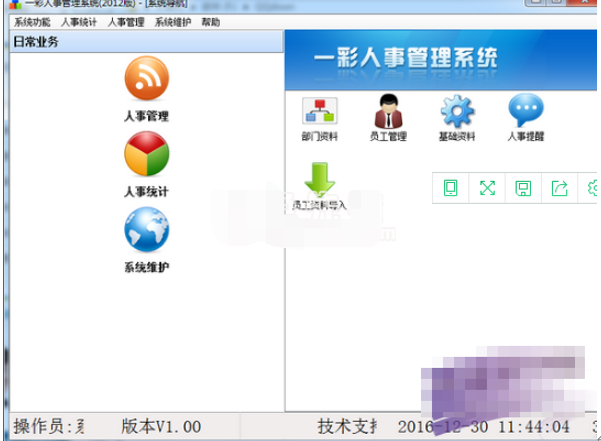
Task: Click the 技术支持 status bar entry
Action: 347,426
